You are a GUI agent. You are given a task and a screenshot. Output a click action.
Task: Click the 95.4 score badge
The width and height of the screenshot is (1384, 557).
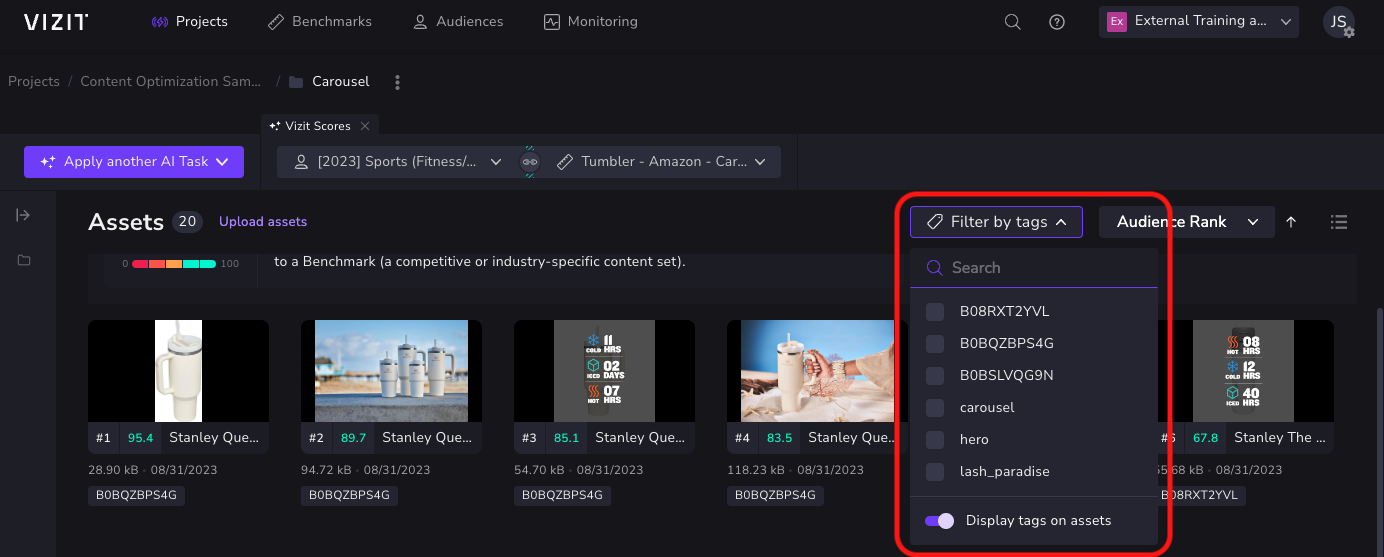pyautogui.click(x=140, y=438)
